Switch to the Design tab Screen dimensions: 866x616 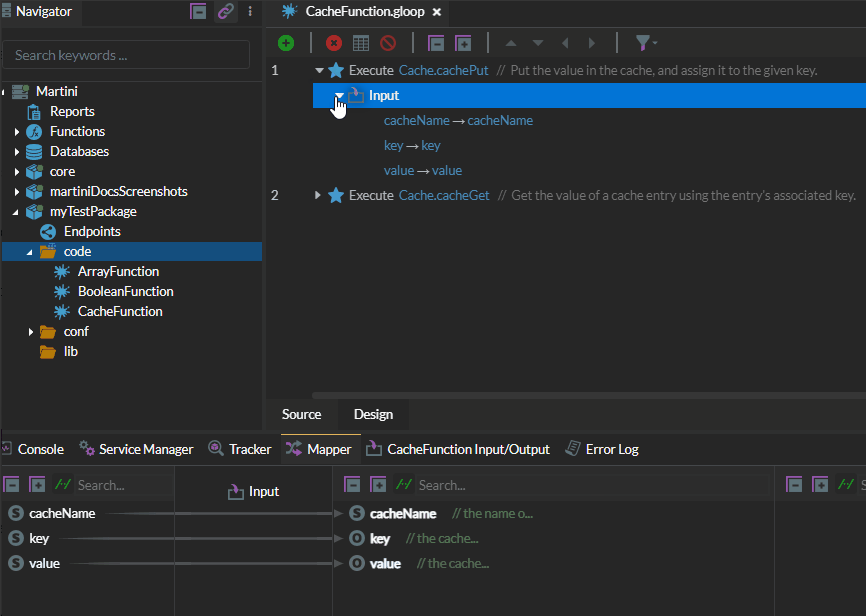373,414
